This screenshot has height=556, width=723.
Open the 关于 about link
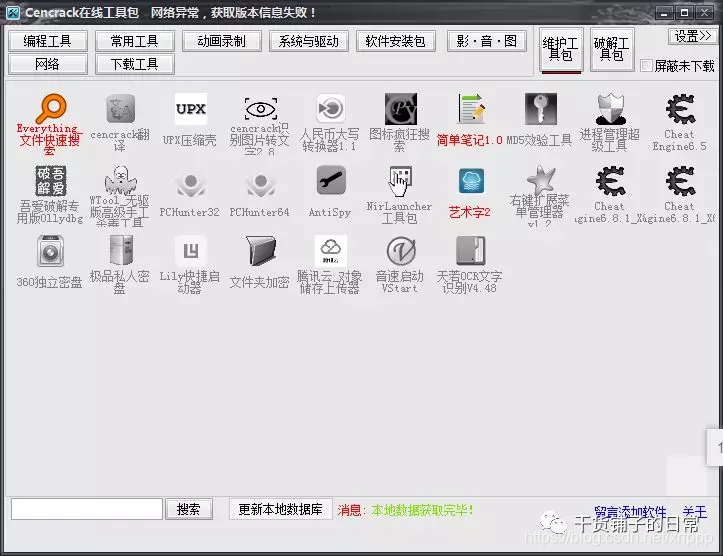(694, 512)
